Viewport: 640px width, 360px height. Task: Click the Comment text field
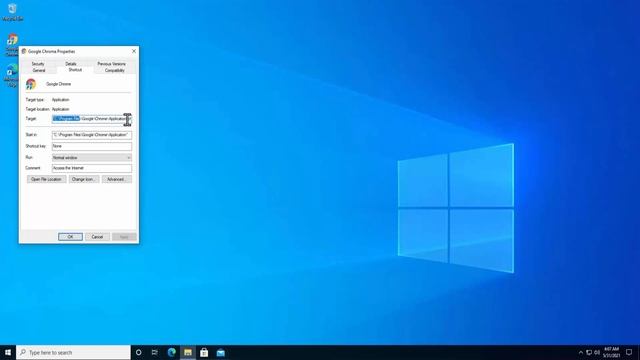pos(92,168)
